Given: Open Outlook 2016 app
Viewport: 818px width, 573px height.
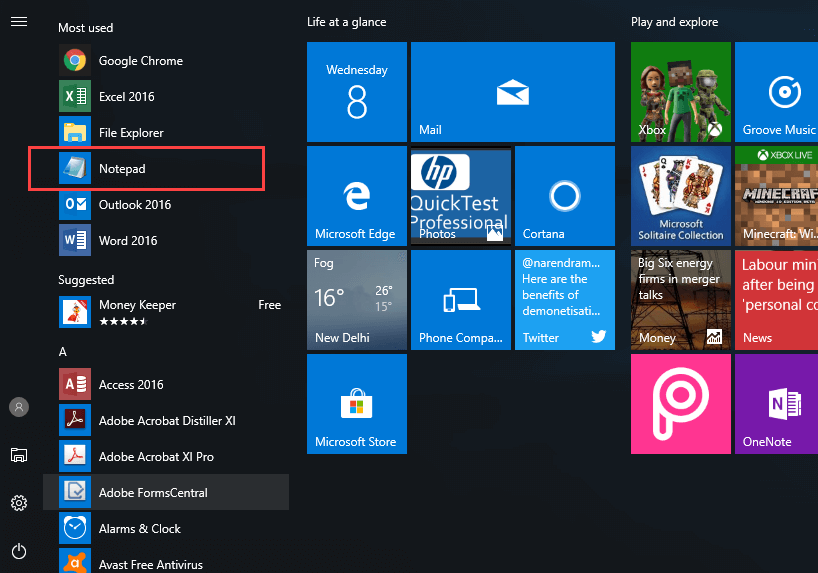Looking at the screenshot, I should click(x=134, y=205).
